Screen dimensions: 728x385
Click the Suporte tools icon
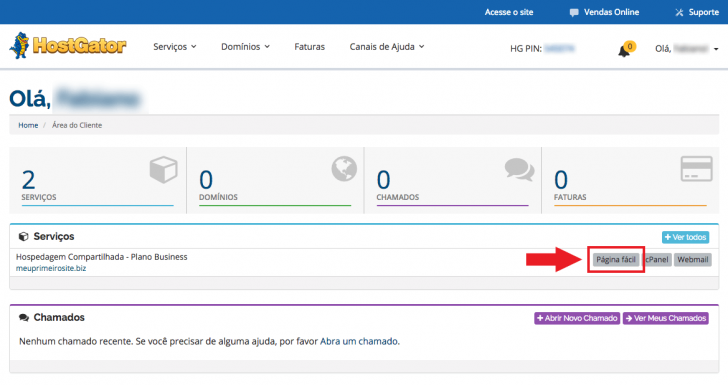coord(679,13)
